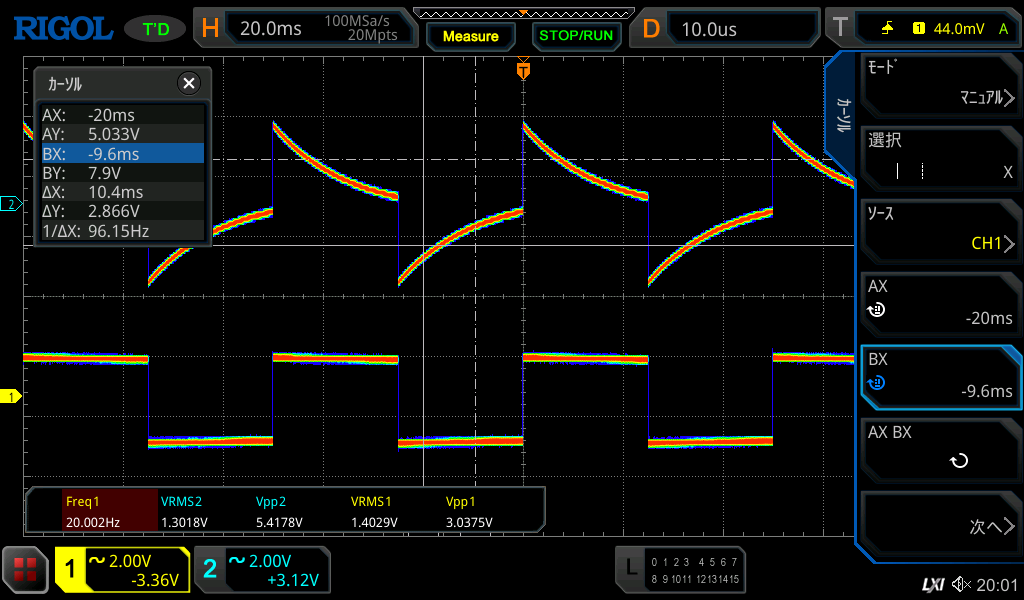This screenshot has width=1024, height=600.
Task: Select the AX BX rotate icon
Action: coord(959,461)
